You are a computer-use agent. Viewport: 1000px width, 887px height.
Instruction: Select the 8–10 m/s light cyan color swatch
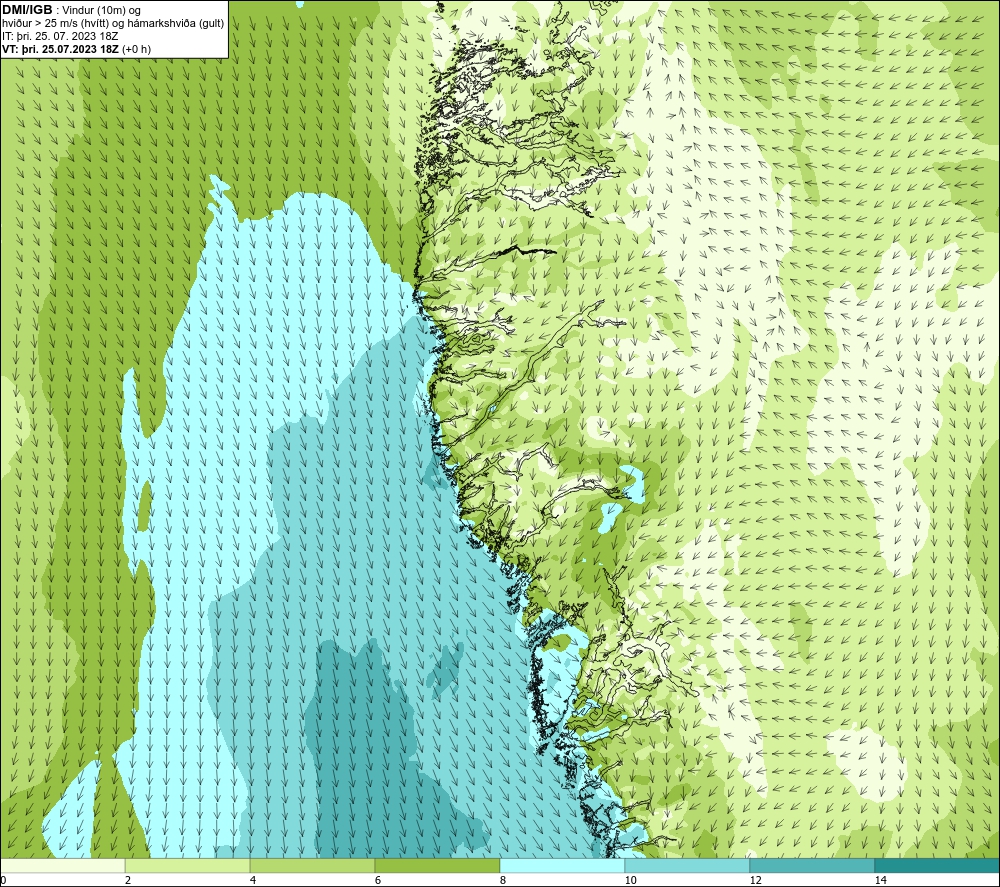pos(562,865)
